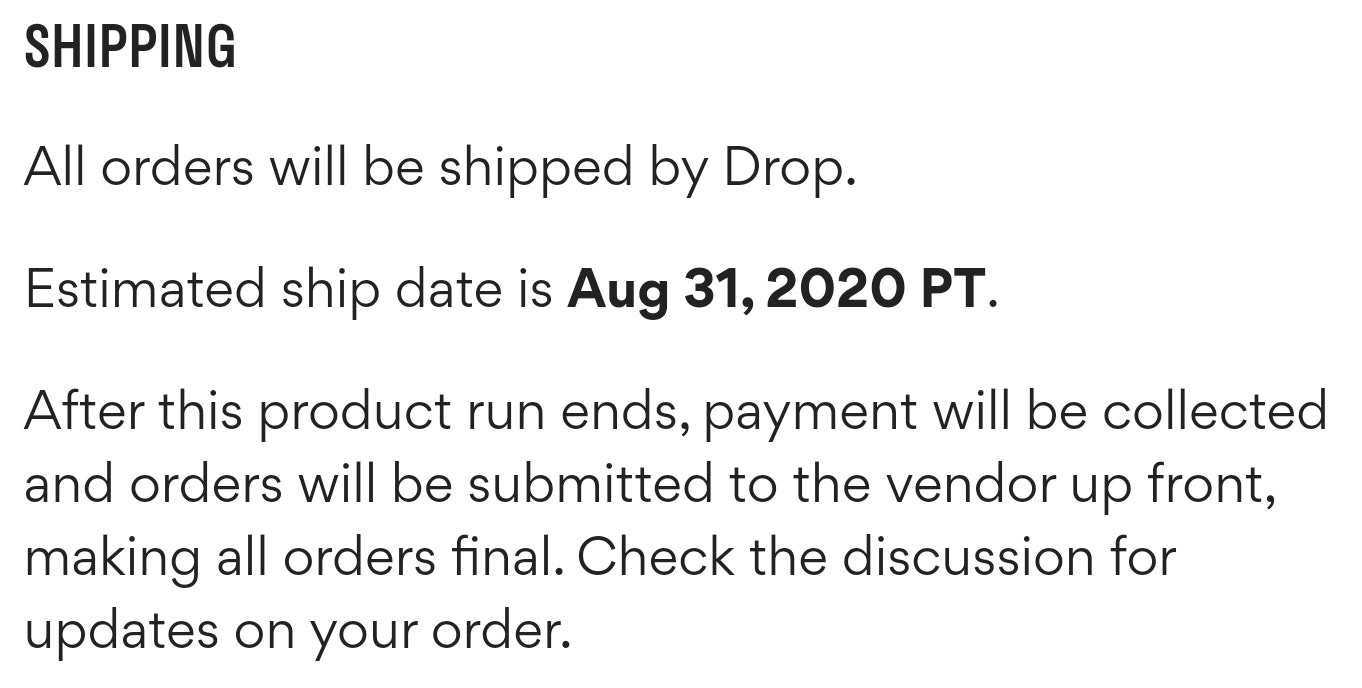Click the bold "Aug" month text
Screen dimensions: 1362x688
(620, 290)
